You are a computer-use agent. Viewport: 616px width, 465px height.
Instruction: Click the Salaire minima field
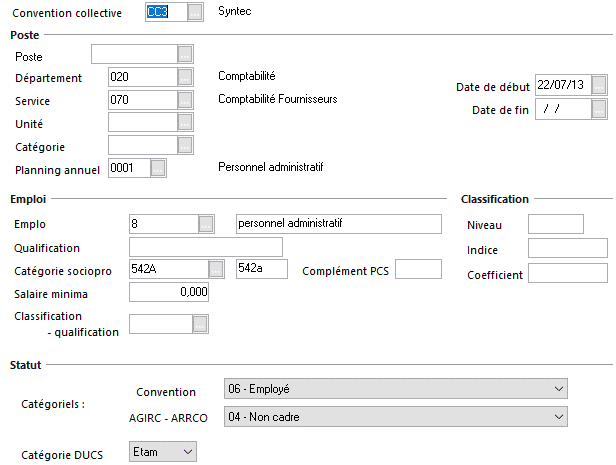coord(169,292)
